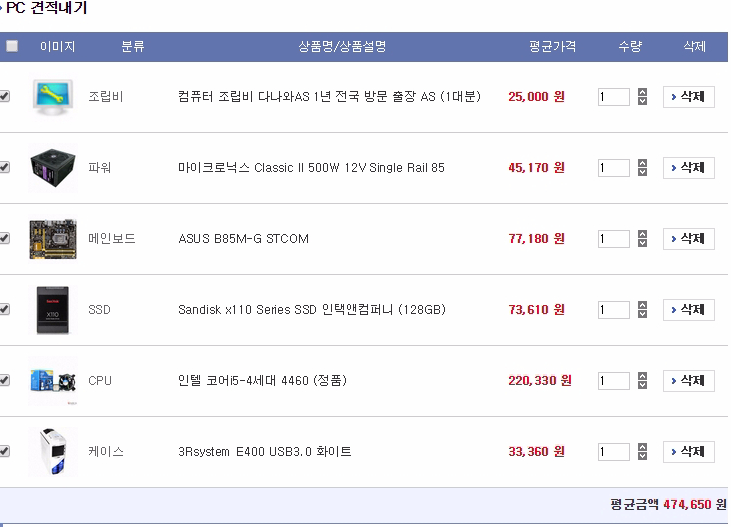Toggle the select-all checkbox in header

coord(12,46)
